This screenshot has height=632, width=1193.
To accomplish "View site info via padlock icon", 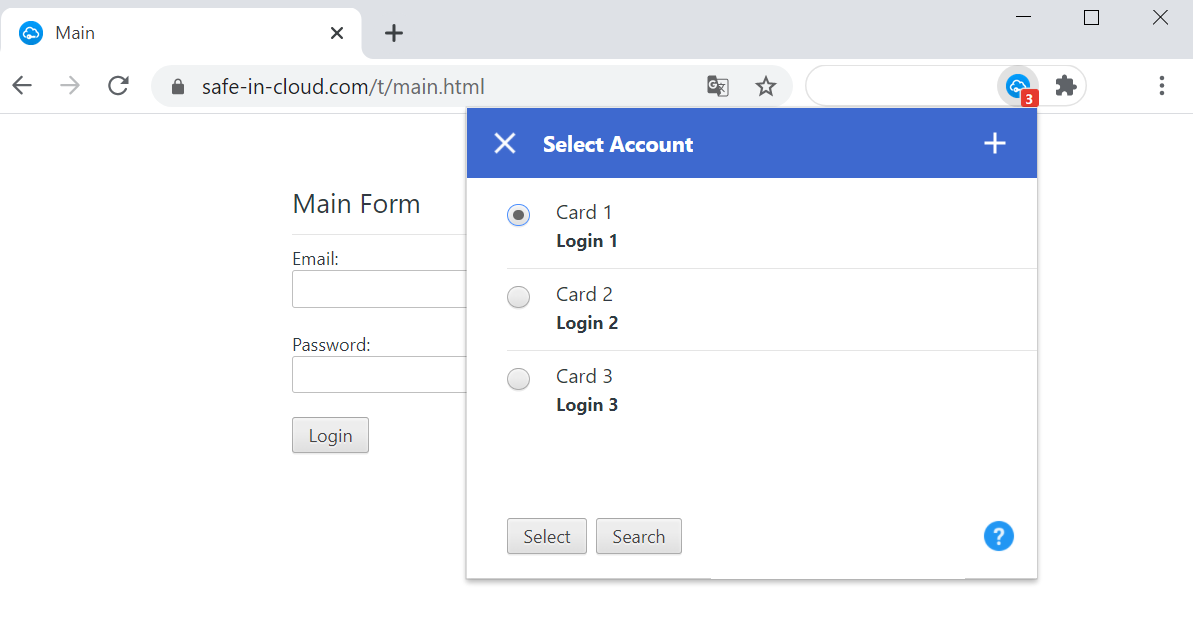I will pyautogui.click(x=178, y=87).
